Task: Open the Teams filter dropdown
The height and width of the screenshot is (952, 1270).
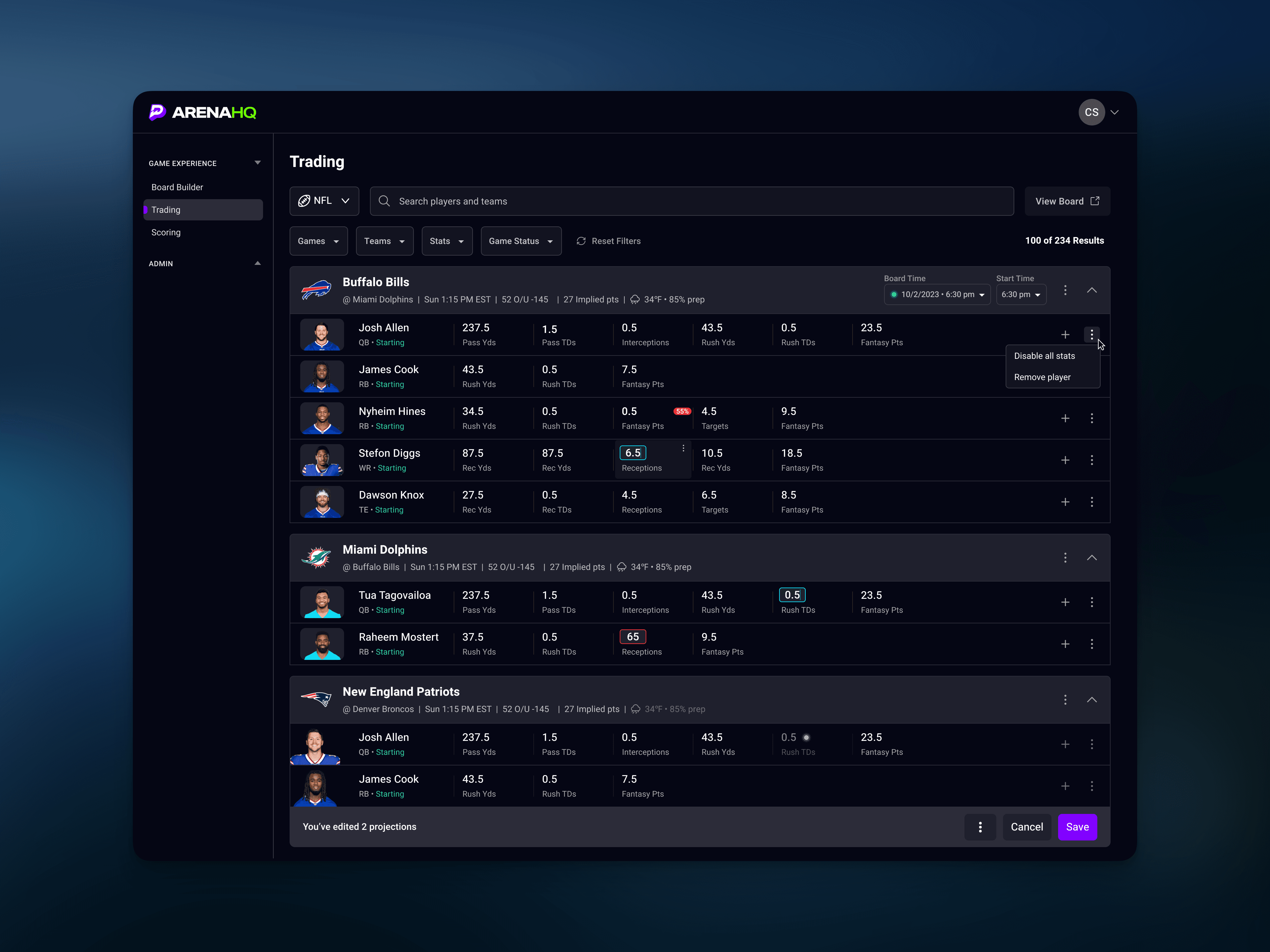Action: [x=384, y=241]
